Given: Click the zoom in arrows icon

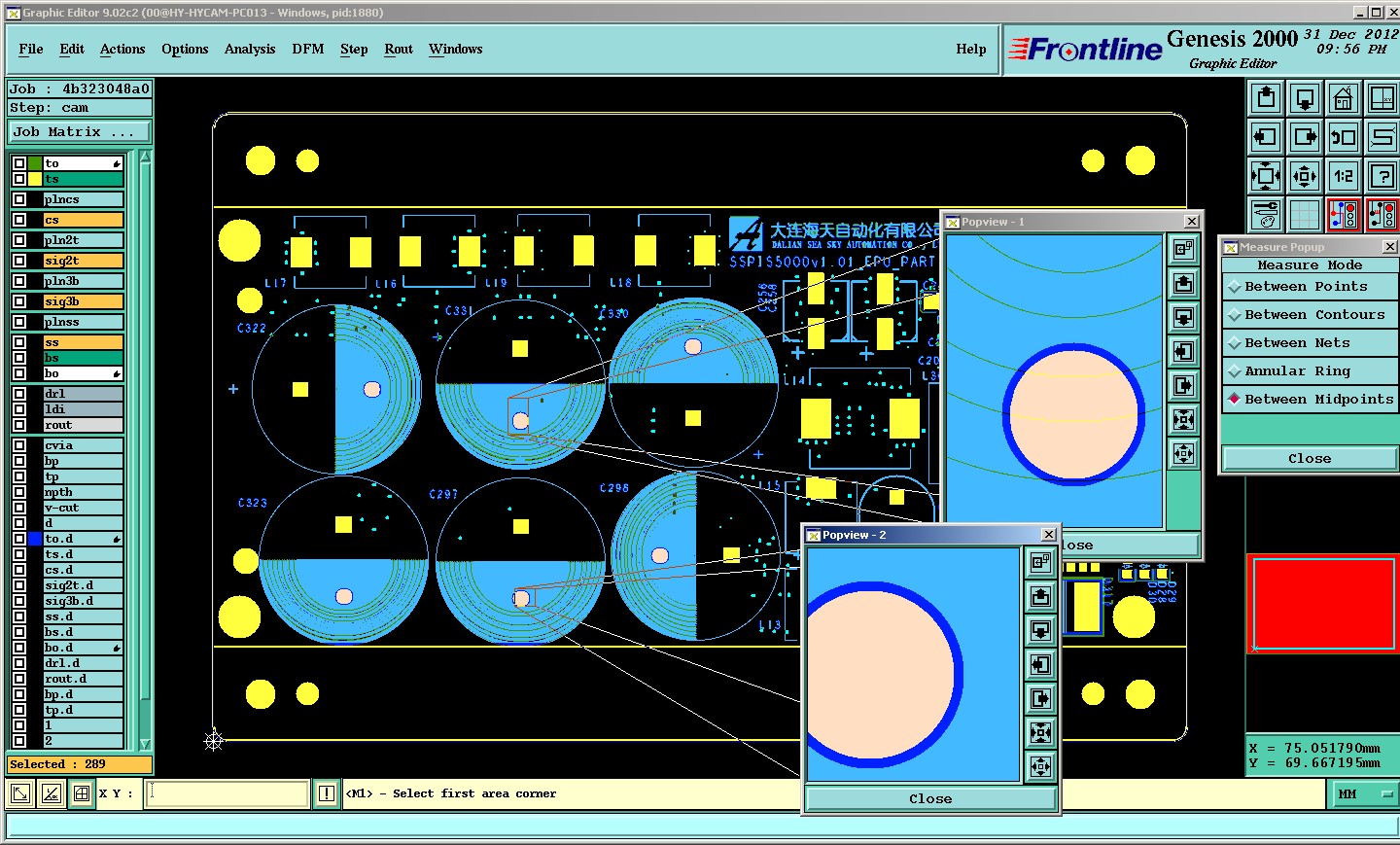Looking at the screenshot, I should tap(1266, 176).
